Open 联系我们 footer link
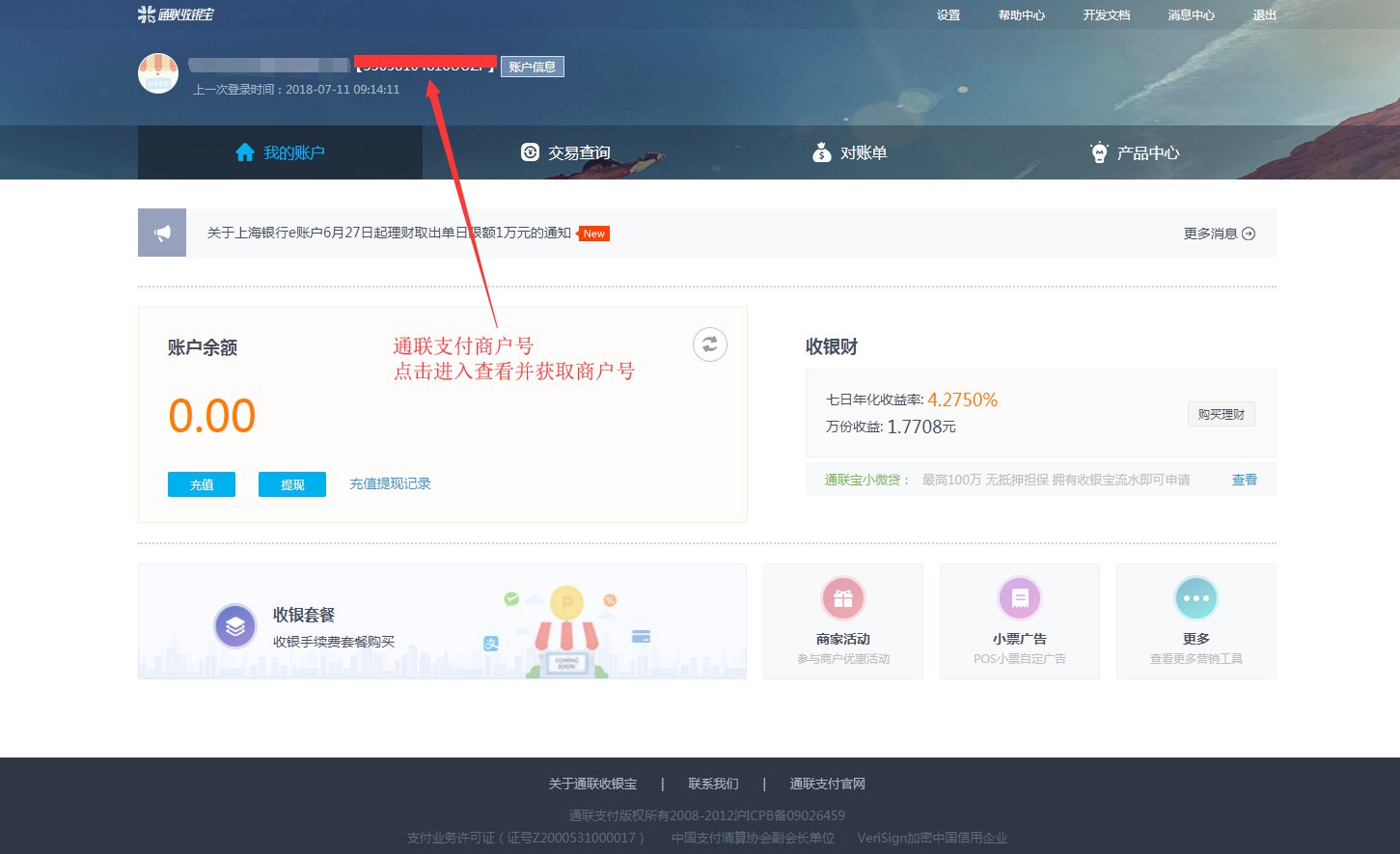Screen dimensions: 1400x854 [x=713, y=784]
